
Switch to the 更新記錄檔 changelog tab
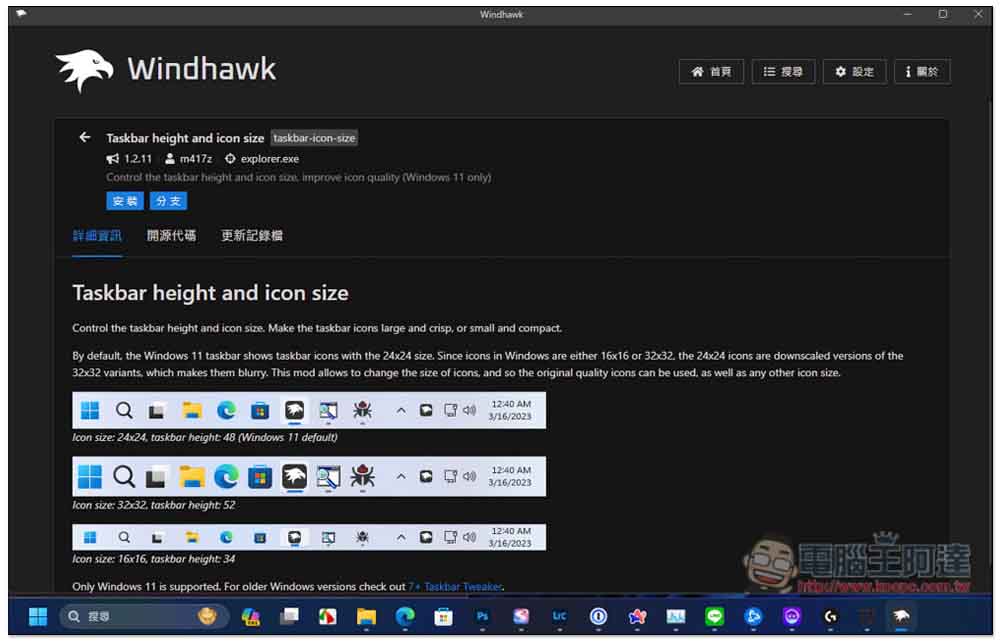tap(252, 236)
